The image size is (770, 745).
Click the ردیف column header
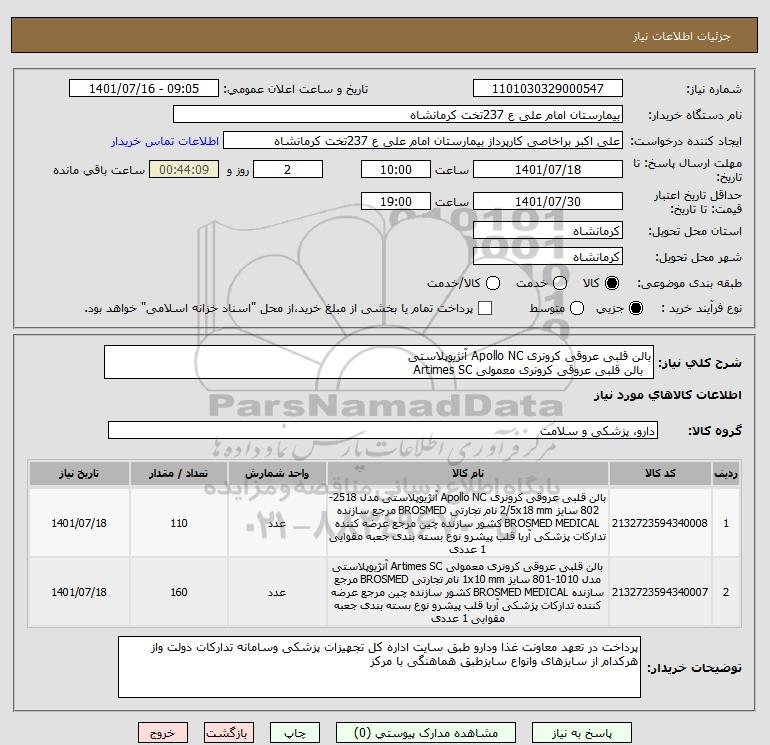[726, 473]
